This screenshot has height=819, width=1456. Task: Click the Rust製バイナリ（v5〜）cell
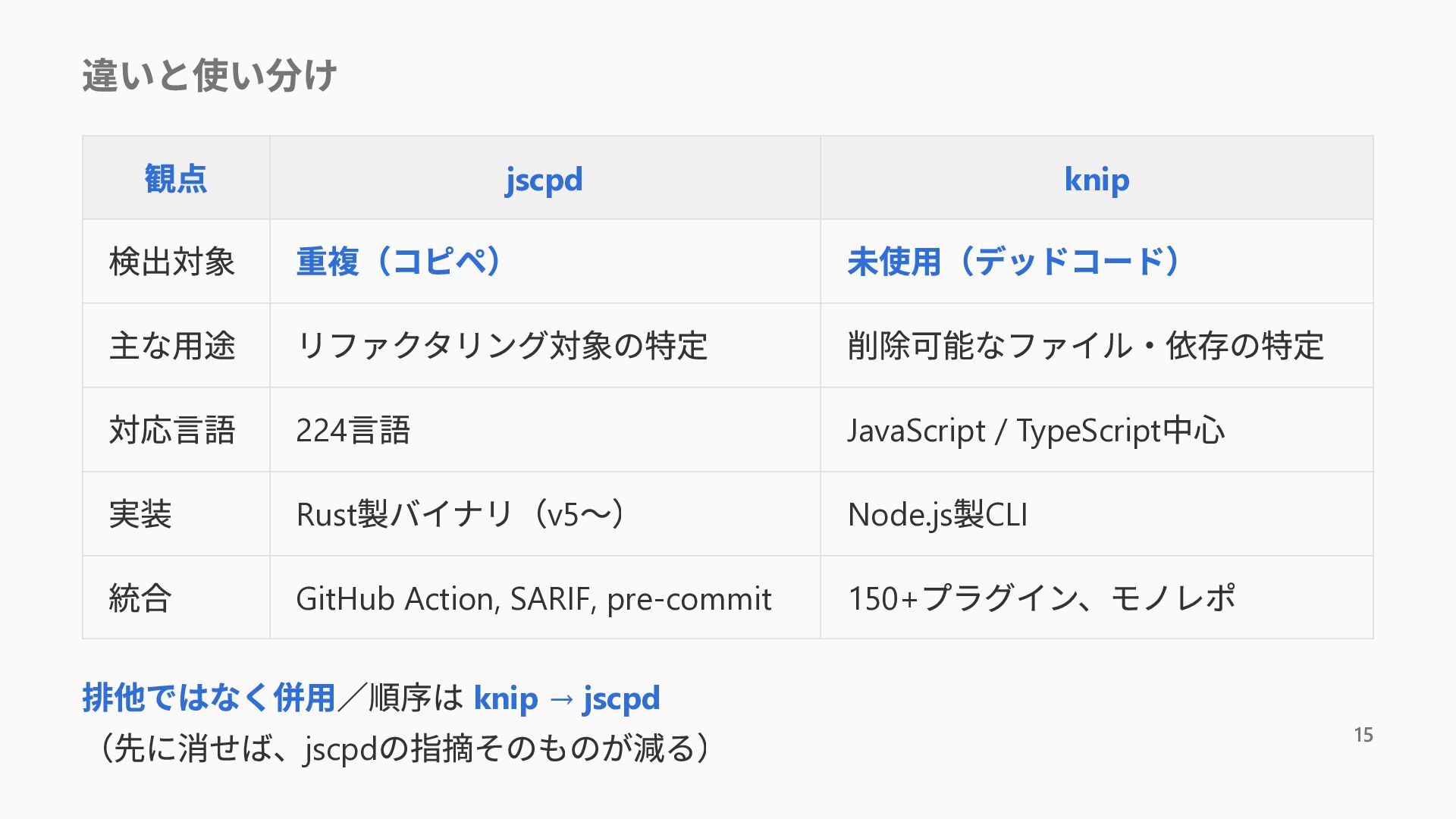click(x=544, y=514)
